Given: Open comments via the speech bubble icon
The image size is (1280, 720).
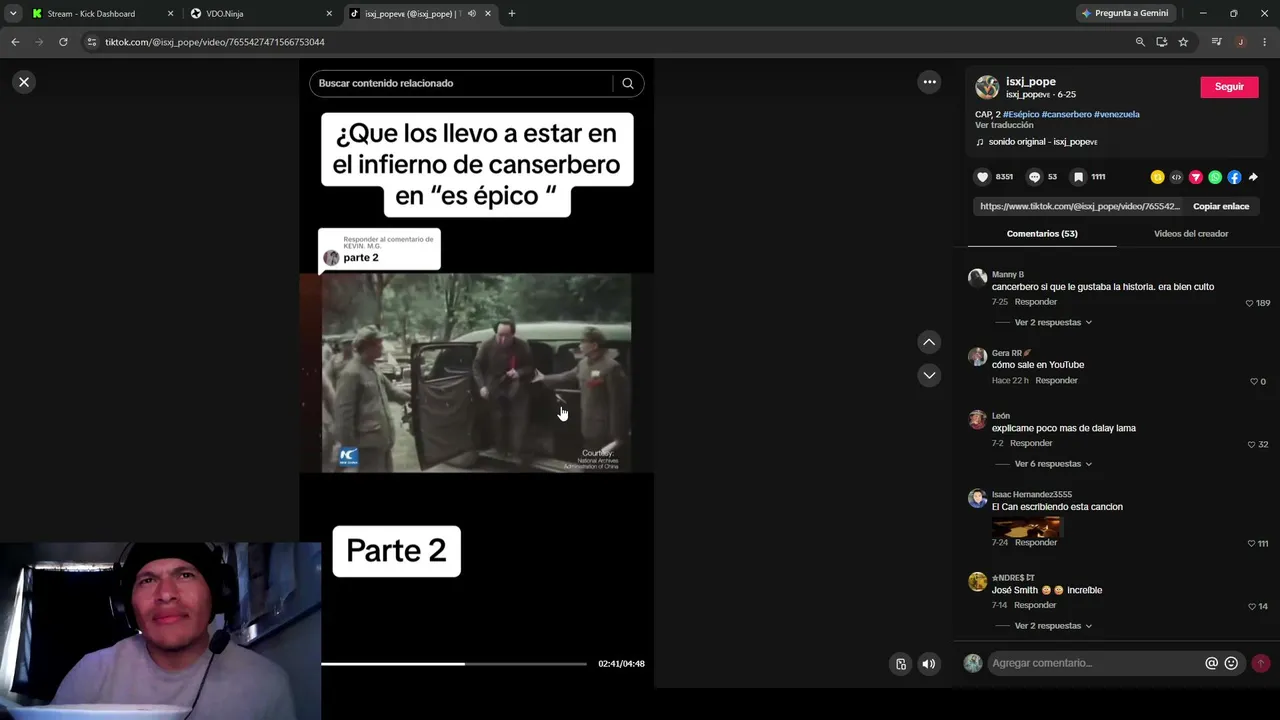Looking at the screenshot, I should click(1034, 177).
